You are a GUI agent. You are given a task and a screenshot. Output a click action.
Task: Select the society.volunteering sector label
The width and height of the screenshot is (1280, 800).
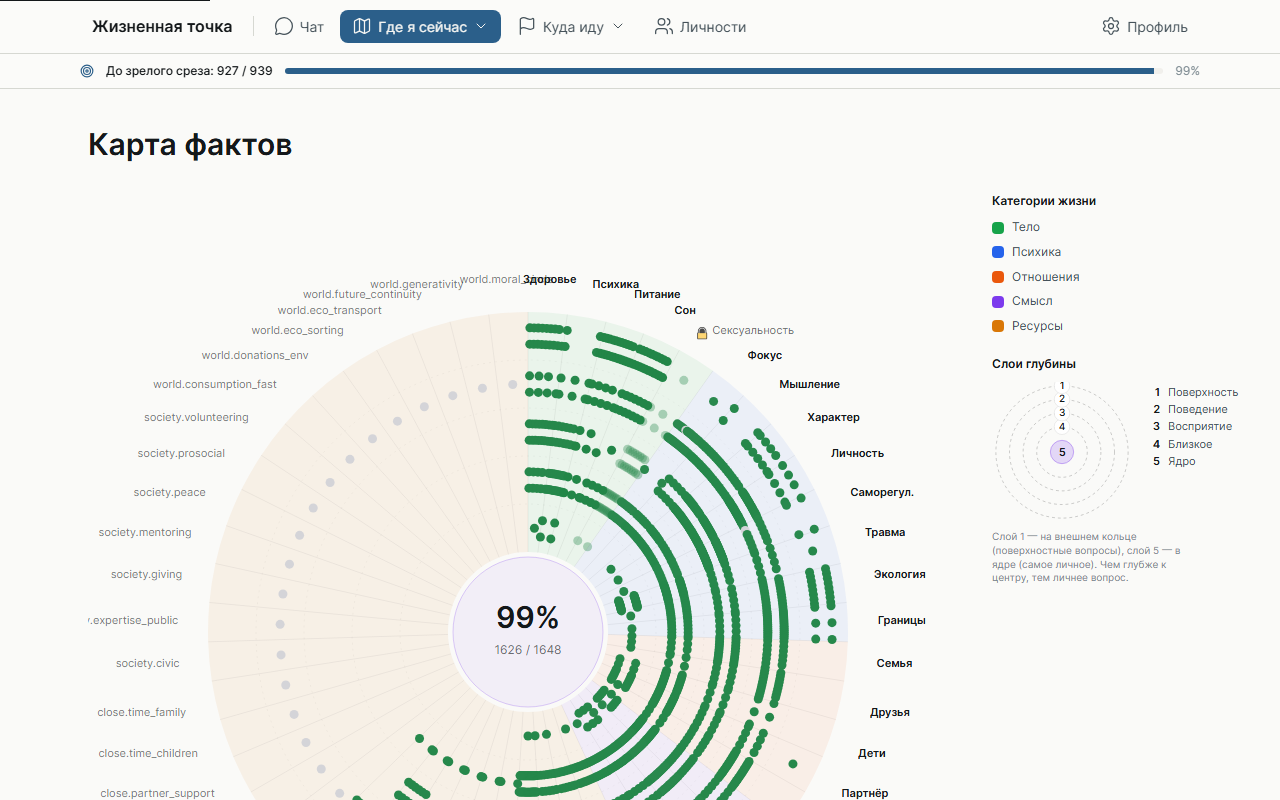[x=196, y=417]
